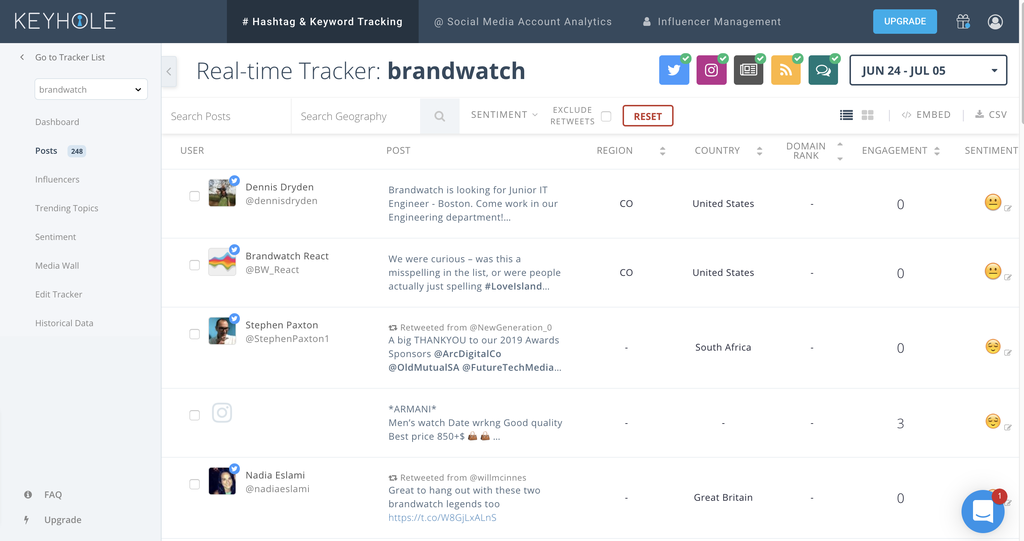Open the gift box icon

click(963, 21)
